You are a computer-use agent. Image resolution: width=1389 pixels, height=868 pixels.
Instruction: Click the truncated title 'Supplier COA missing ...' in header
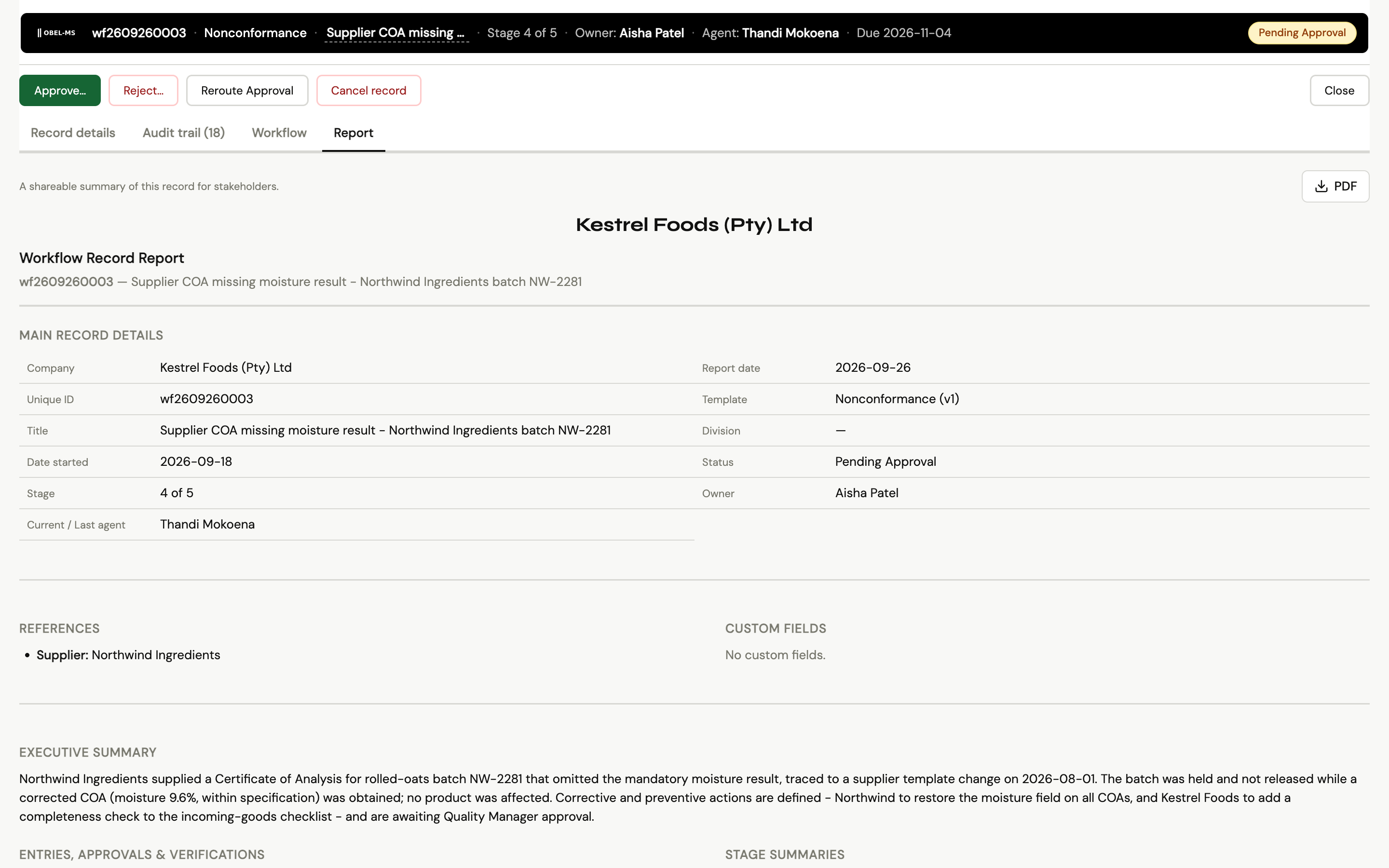click(x=396, y=33)
